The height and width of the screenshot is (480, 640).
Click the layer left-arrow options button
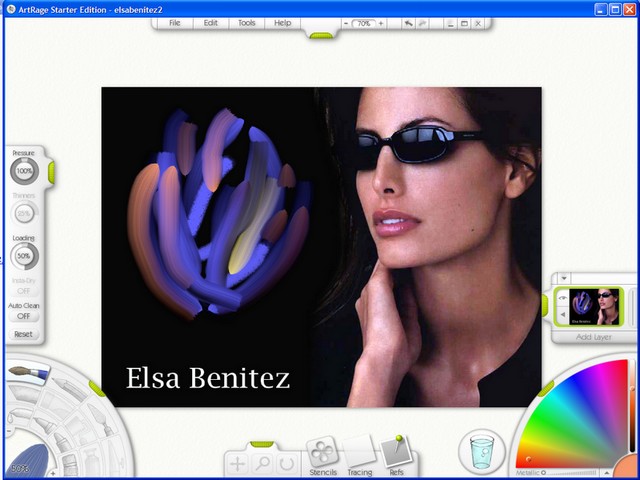pos(562,315)
